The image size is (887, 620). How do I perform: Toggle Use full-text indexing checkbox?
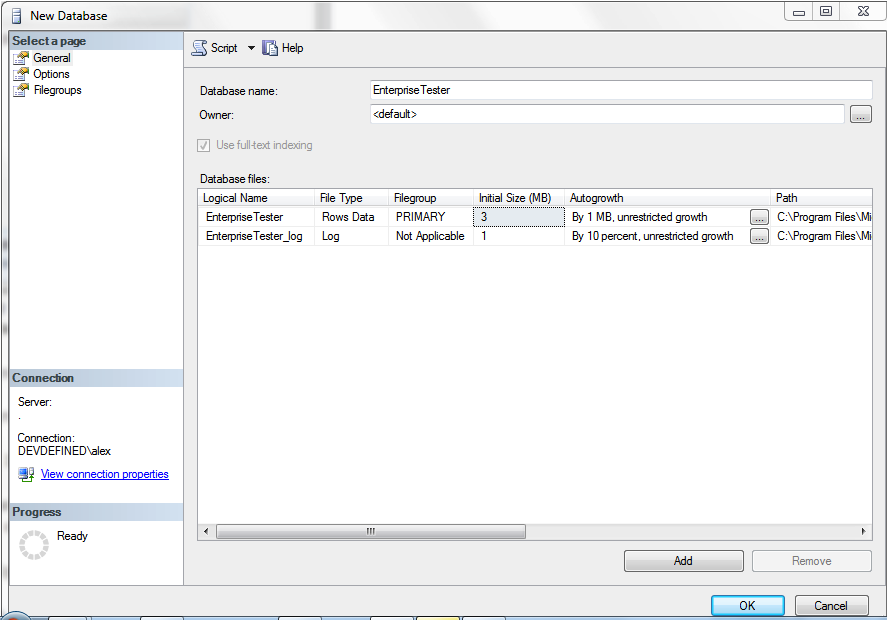pyautogui.click(x=205, y=146)
